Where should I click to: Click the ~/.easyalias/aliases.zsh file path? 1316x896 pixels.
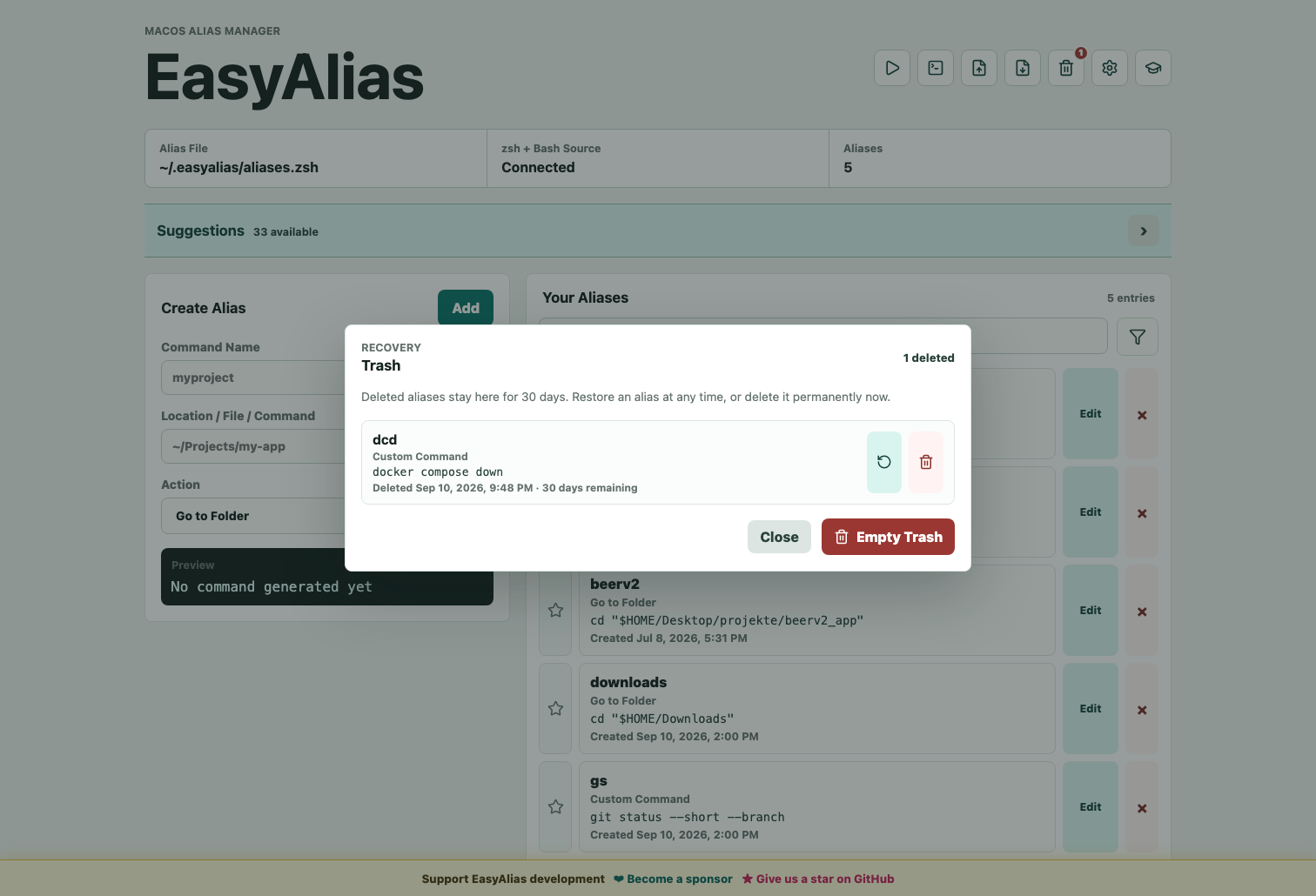click(238, 167)
